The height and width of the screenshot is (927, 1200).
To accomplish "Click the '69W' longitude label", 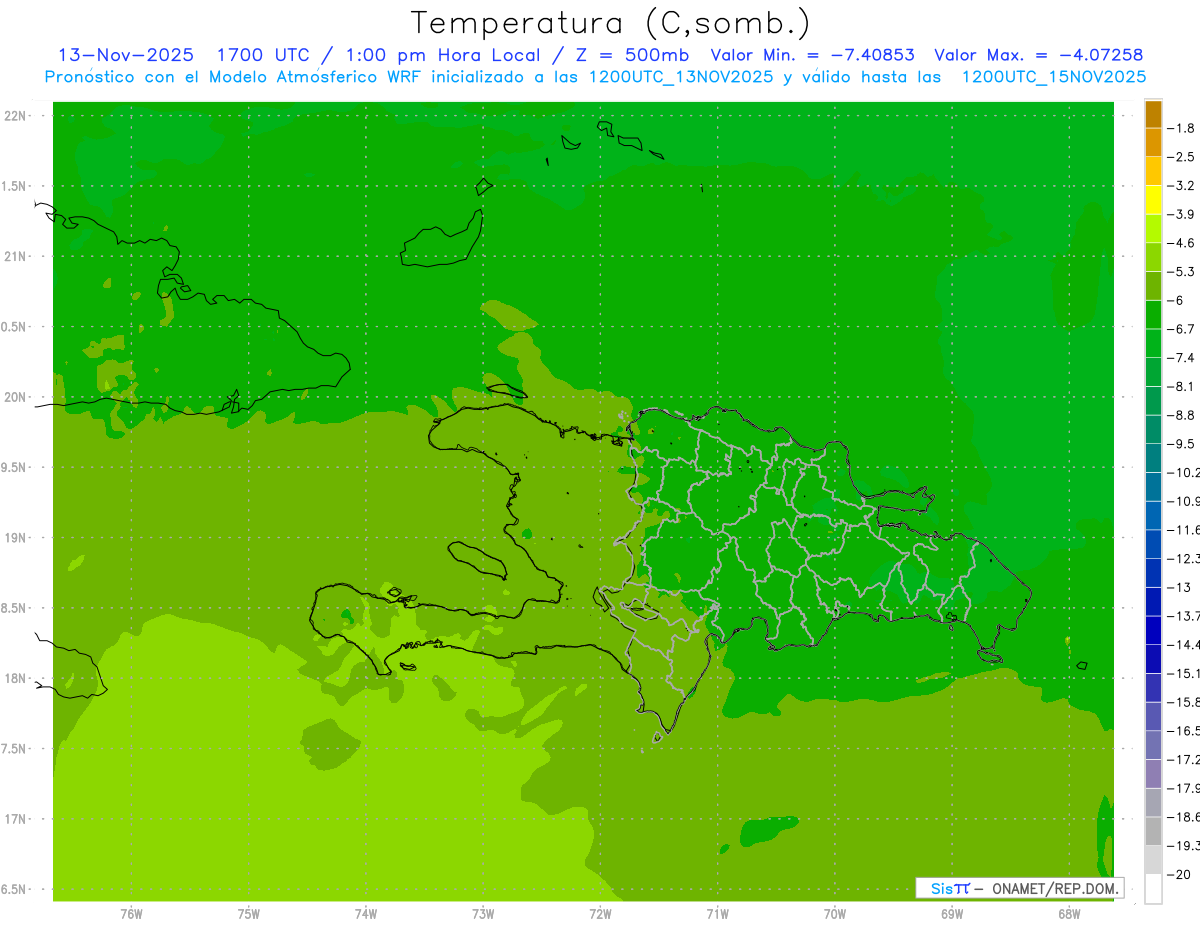I will click(x=952, y=913).
